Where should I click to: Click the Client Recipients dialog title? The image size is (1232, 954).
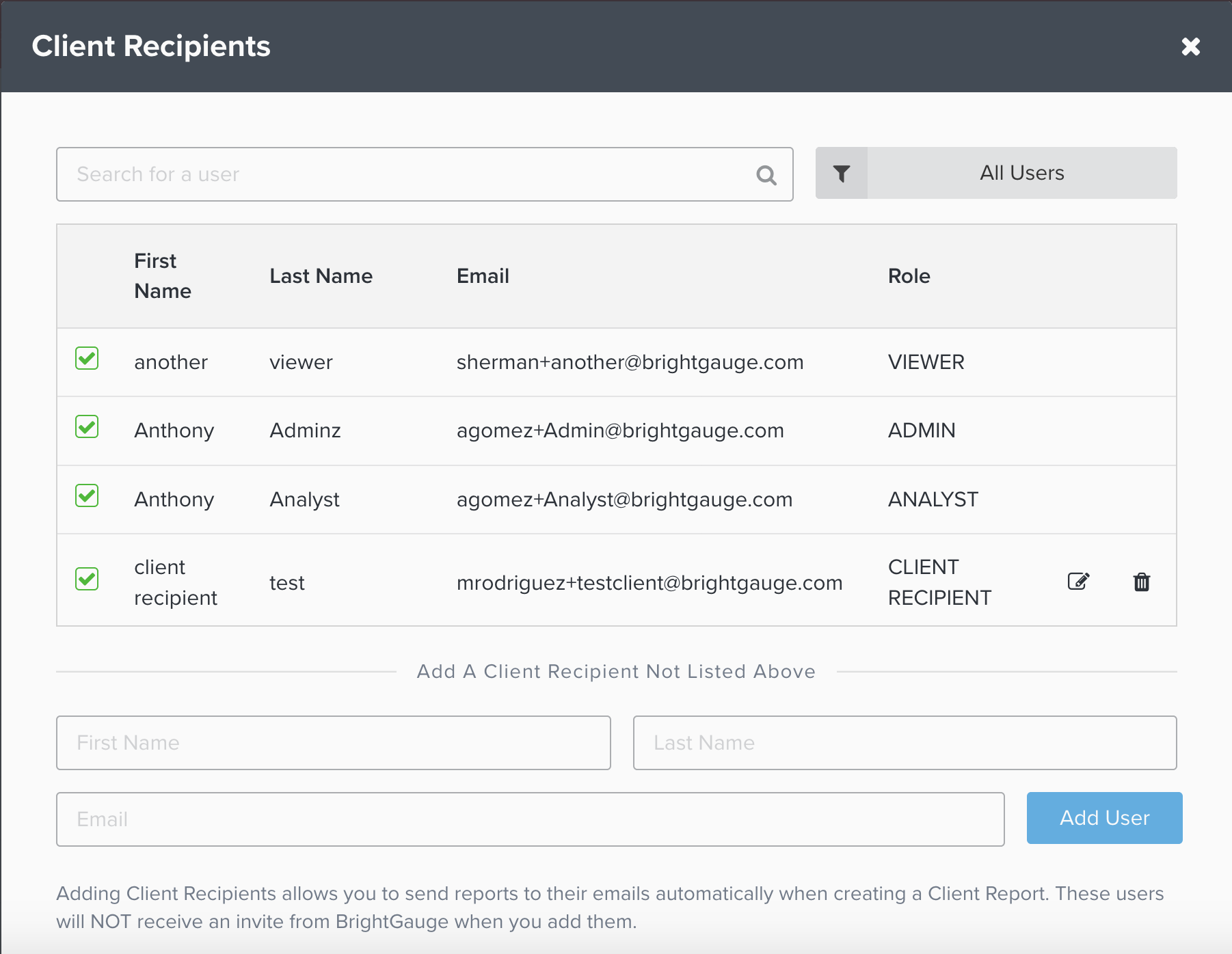151,46
